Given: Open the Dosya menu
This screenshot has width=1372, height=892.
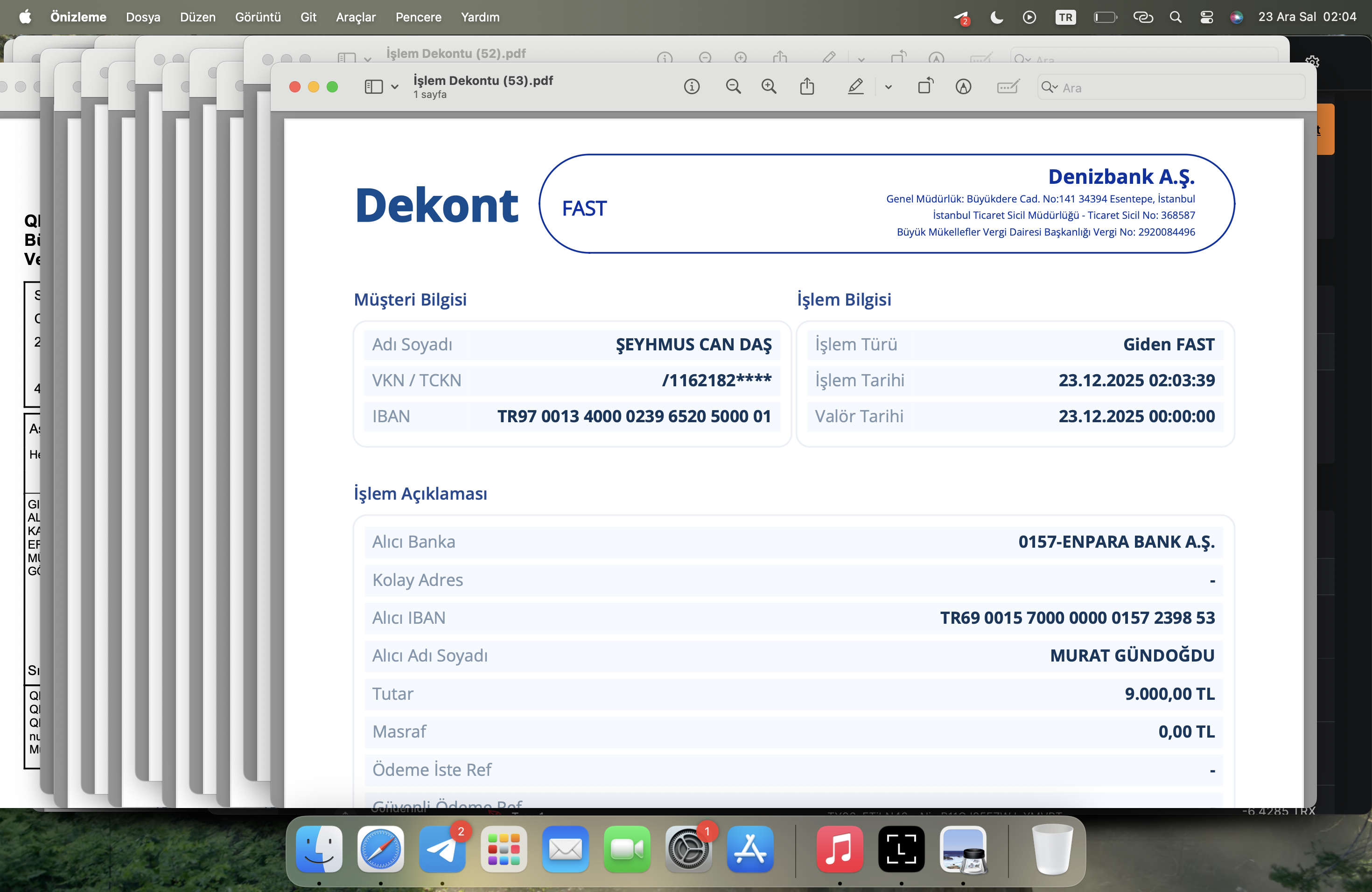Looking at the screenshot, I should point(143,17).
